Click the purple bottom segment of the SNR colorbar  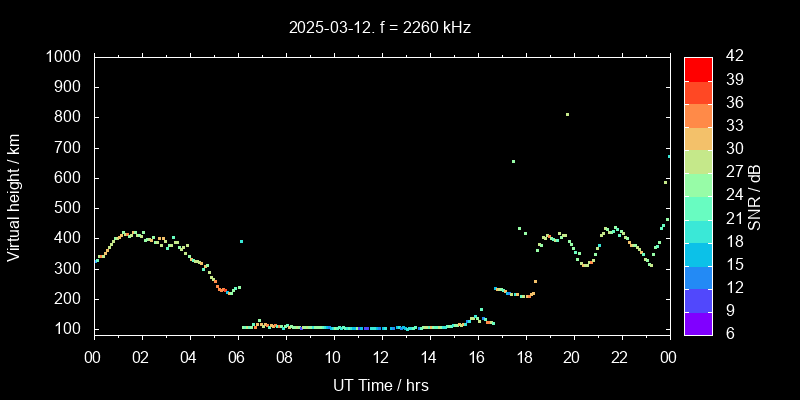pyautogui.click(x=698, y=323)
